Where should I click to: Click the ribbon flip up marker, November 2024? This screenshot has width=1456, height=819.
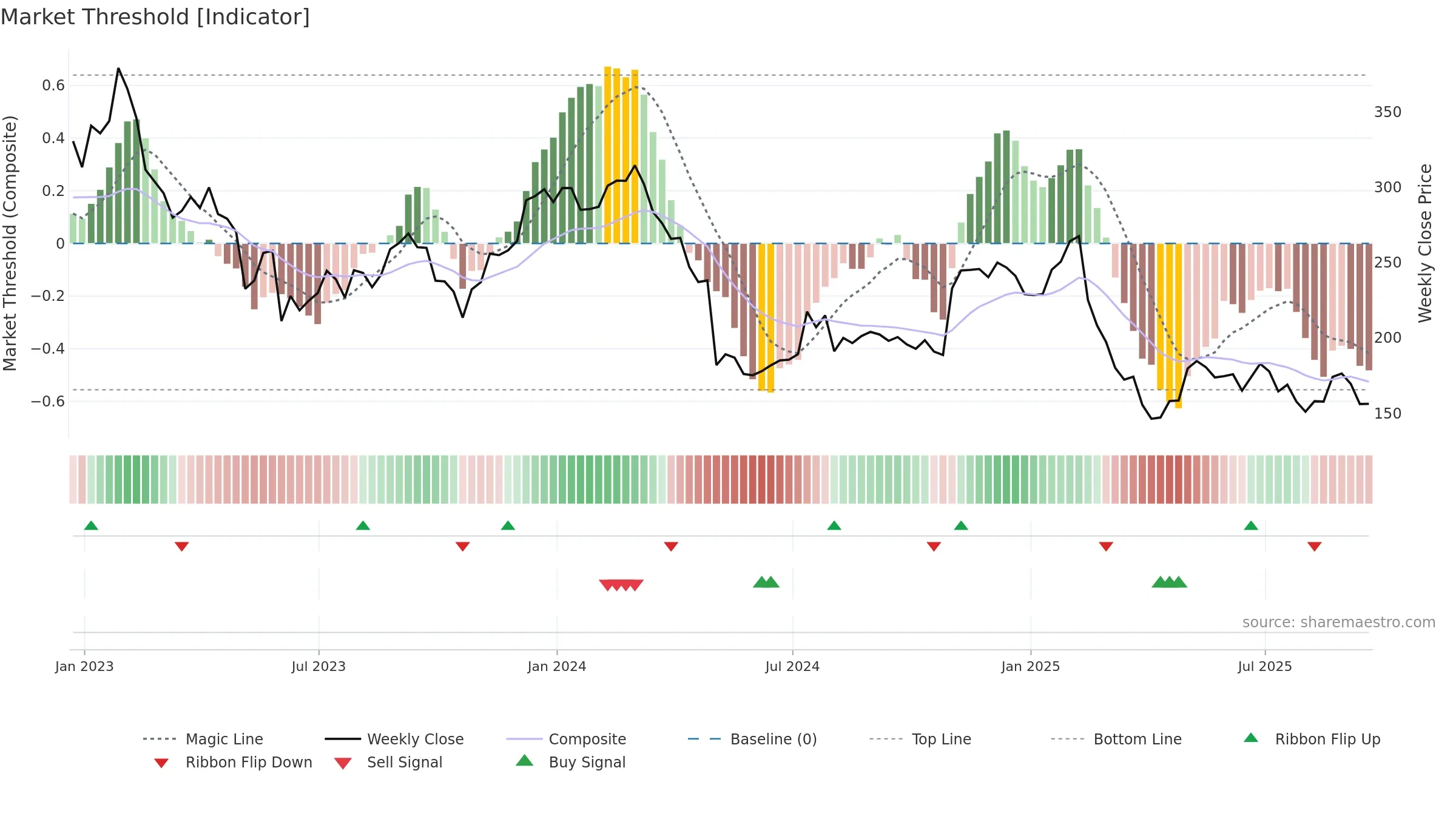tap(961, 525)
